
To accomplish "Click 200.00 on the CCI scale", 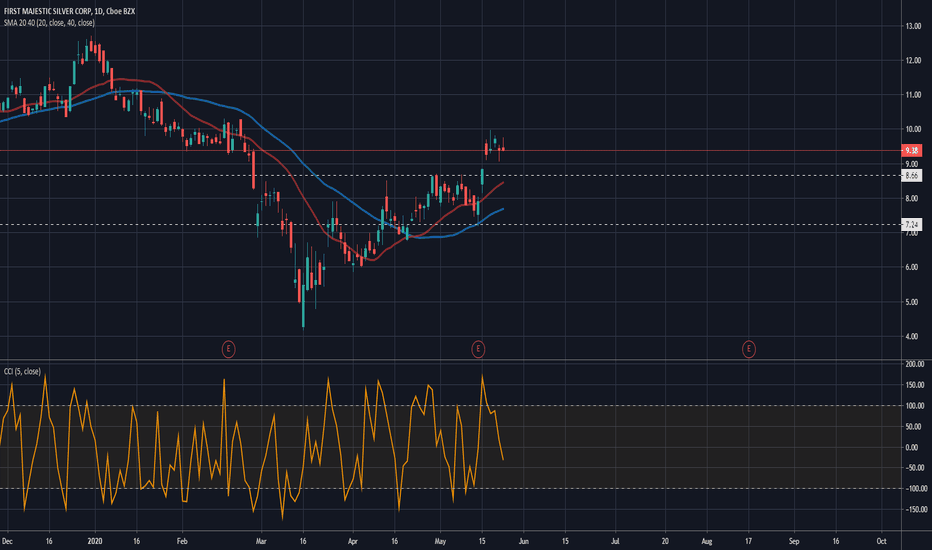I will 915,364.
